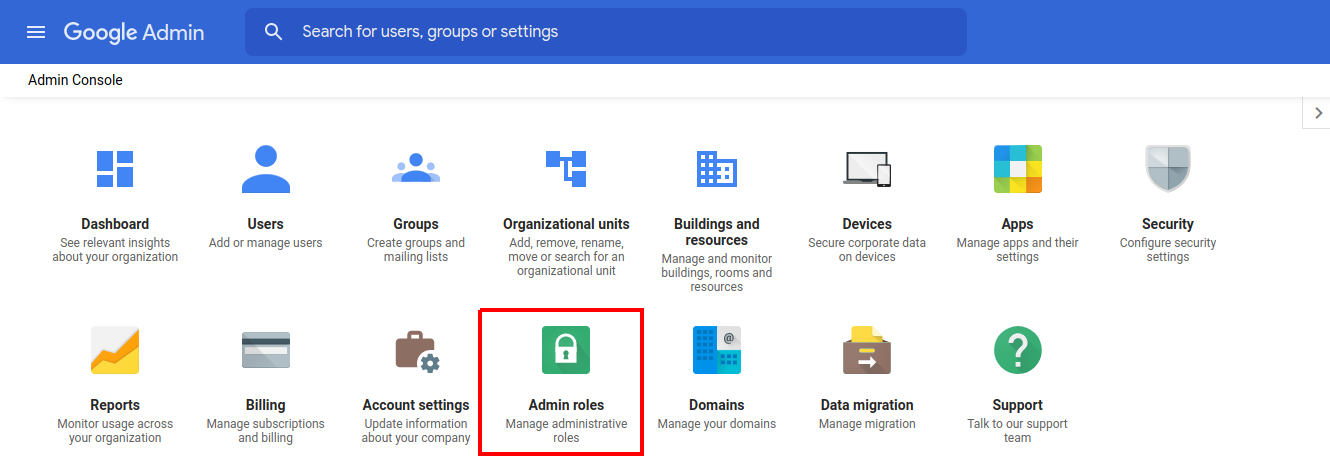Image resolution: width=1330 pixels, height=461 pixels.
Task: Open the Devices laptop icon
Action: [867, 169]
